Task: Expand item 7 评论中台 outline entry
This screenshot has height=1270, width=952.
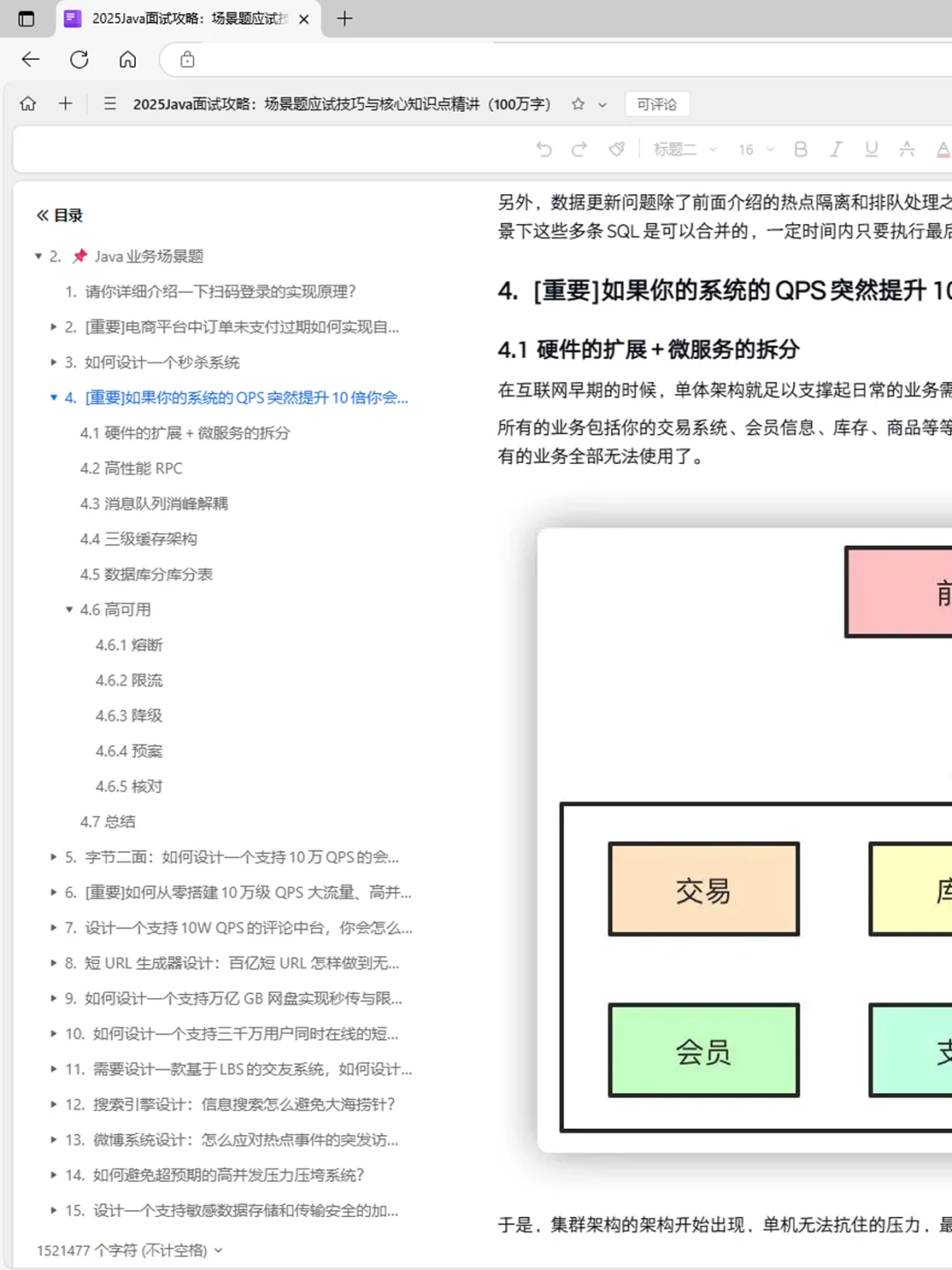Action: coord(54,927)
